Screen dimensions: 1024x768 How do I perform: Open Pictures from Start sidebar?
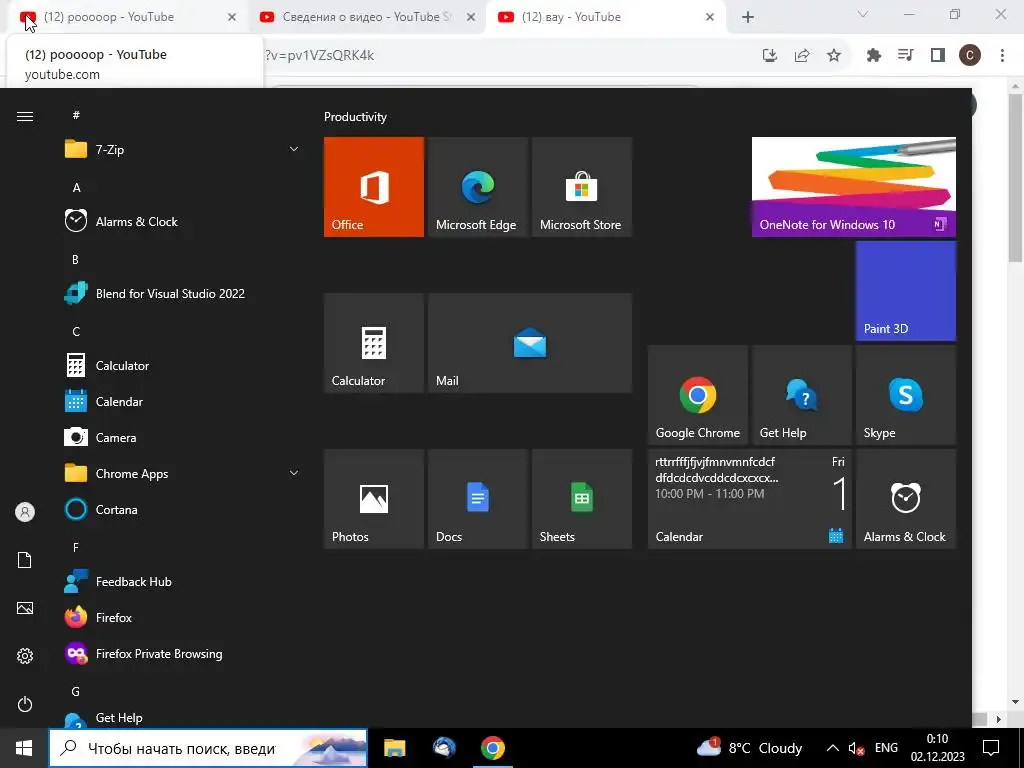coord(25,608)
